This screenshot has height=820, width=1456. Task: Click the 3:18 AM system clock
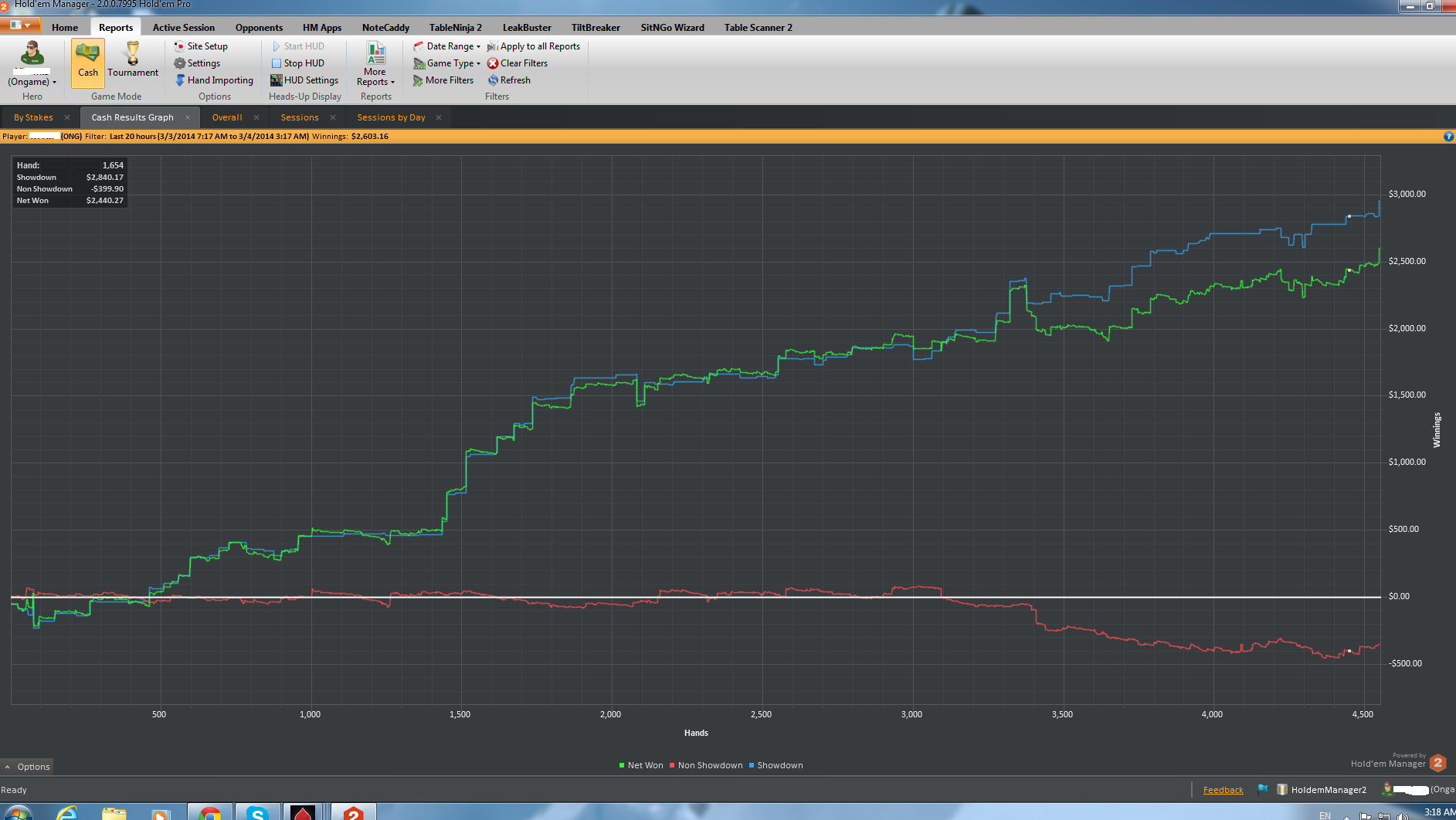(1439, 812)
